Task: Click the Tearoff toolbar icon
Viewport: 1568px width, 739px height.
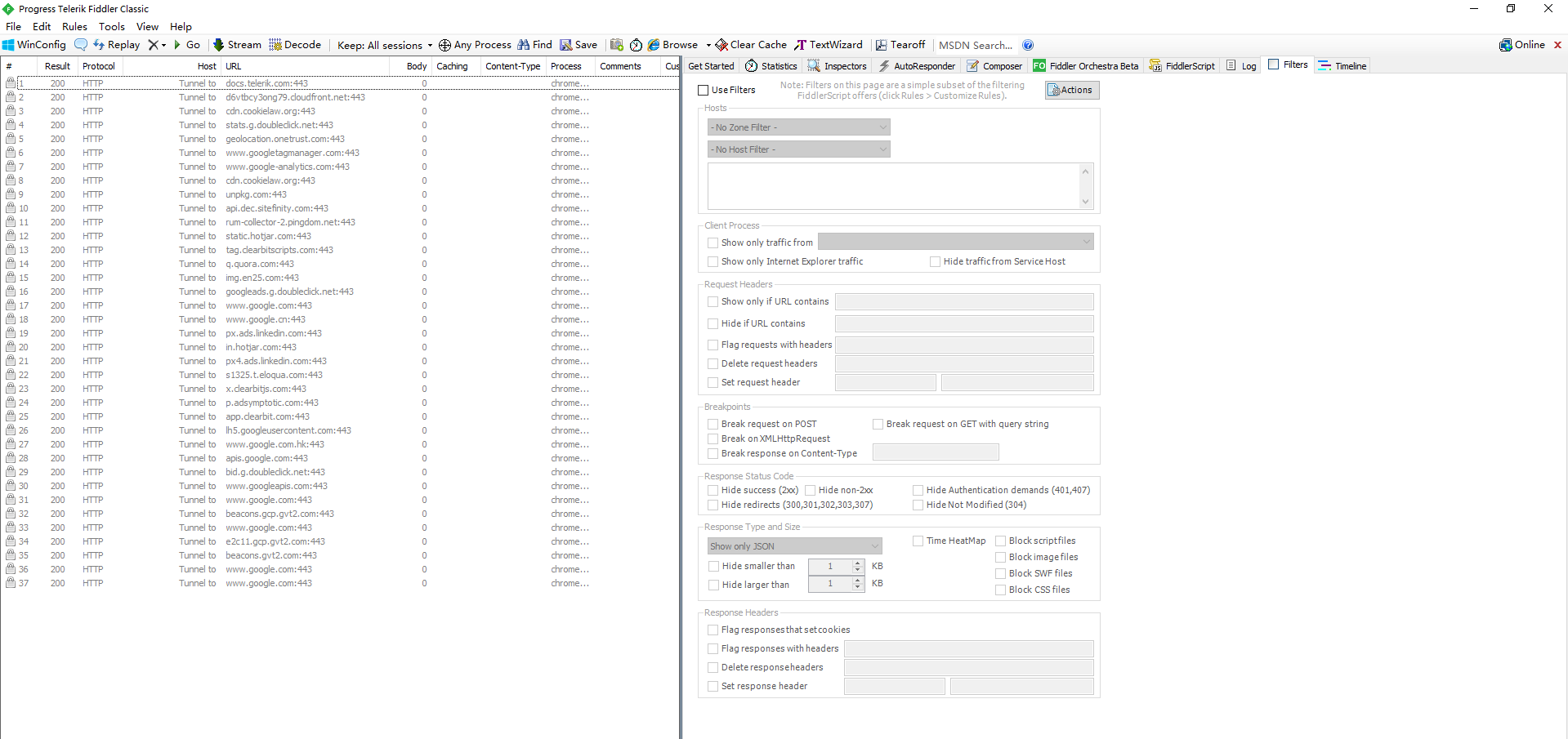Action: (900, 45)
